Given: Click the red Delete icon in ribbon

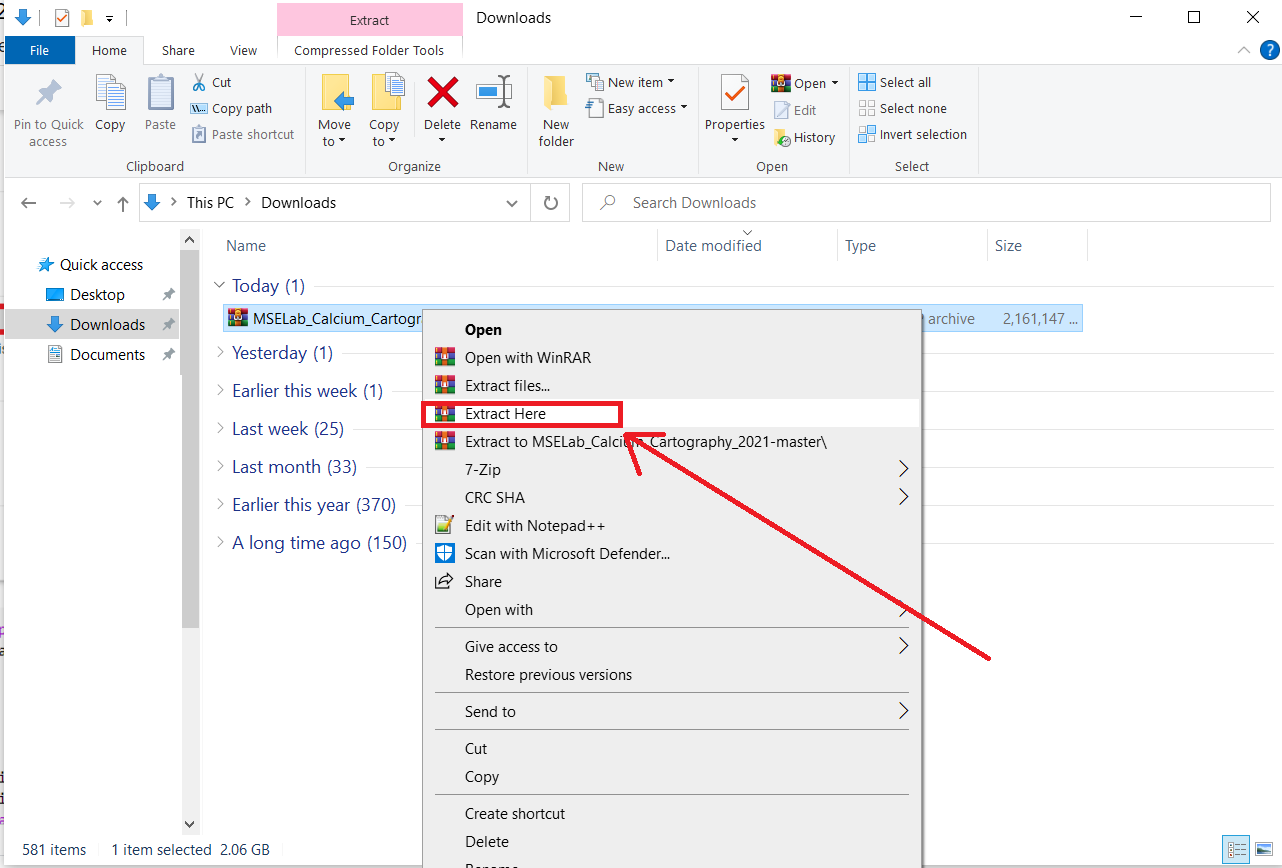Looking at the screenshot, I should click(x=442, y=95).
